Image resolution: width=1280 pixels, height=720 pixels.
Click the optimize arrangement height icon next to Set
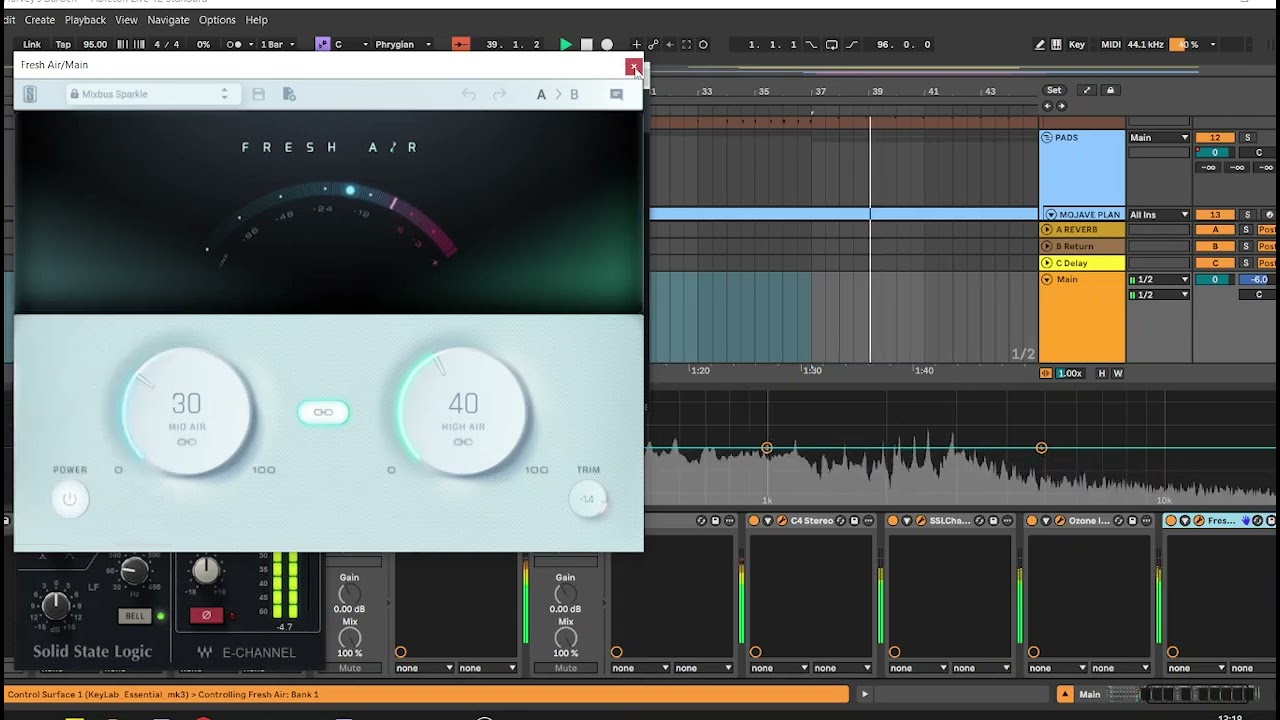pos(1088,90)
